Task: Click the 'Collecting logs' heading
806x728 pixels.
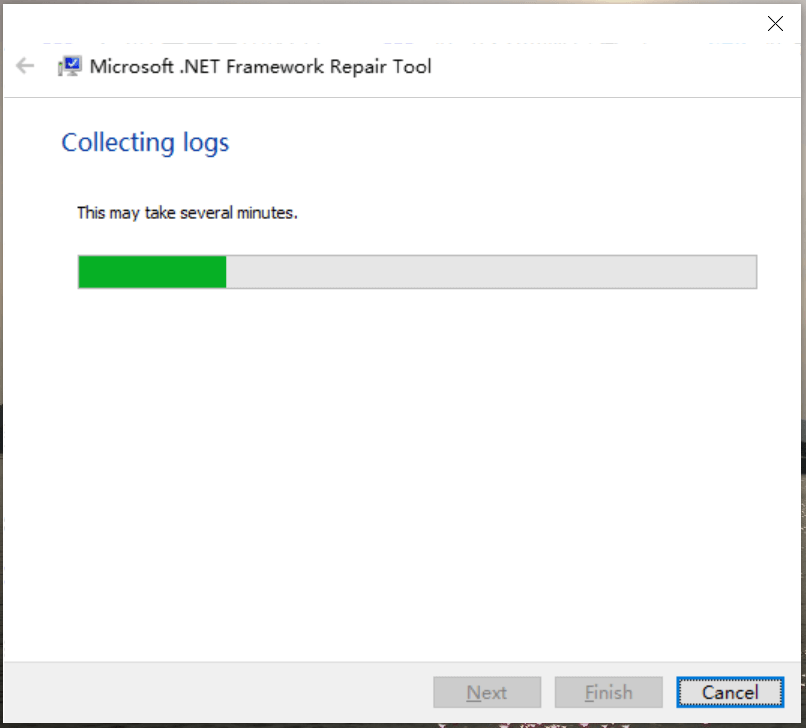Action: click(x=145, y=143)
